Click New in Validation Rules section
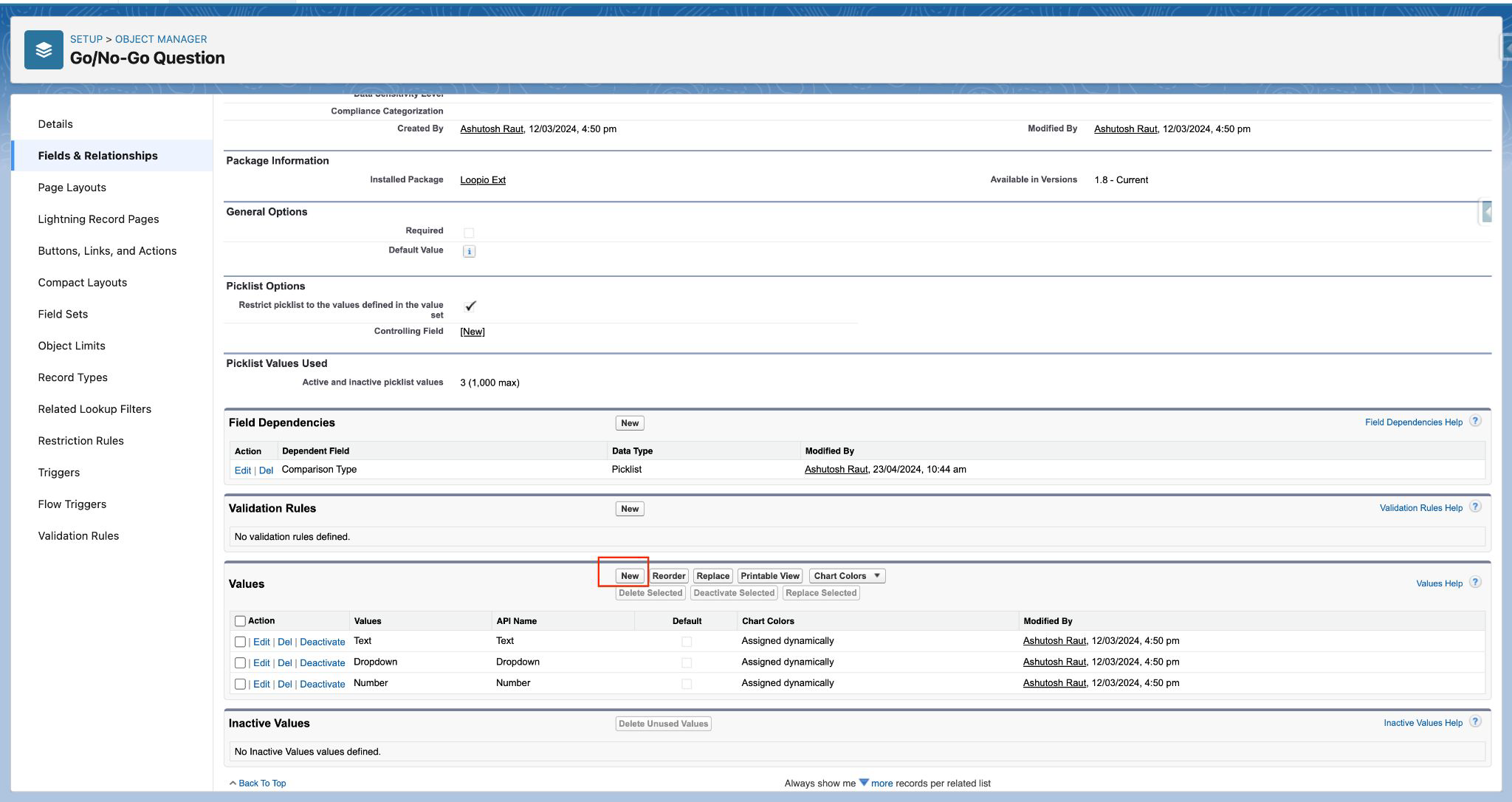The image size is (1512, 802). (630, 509)
